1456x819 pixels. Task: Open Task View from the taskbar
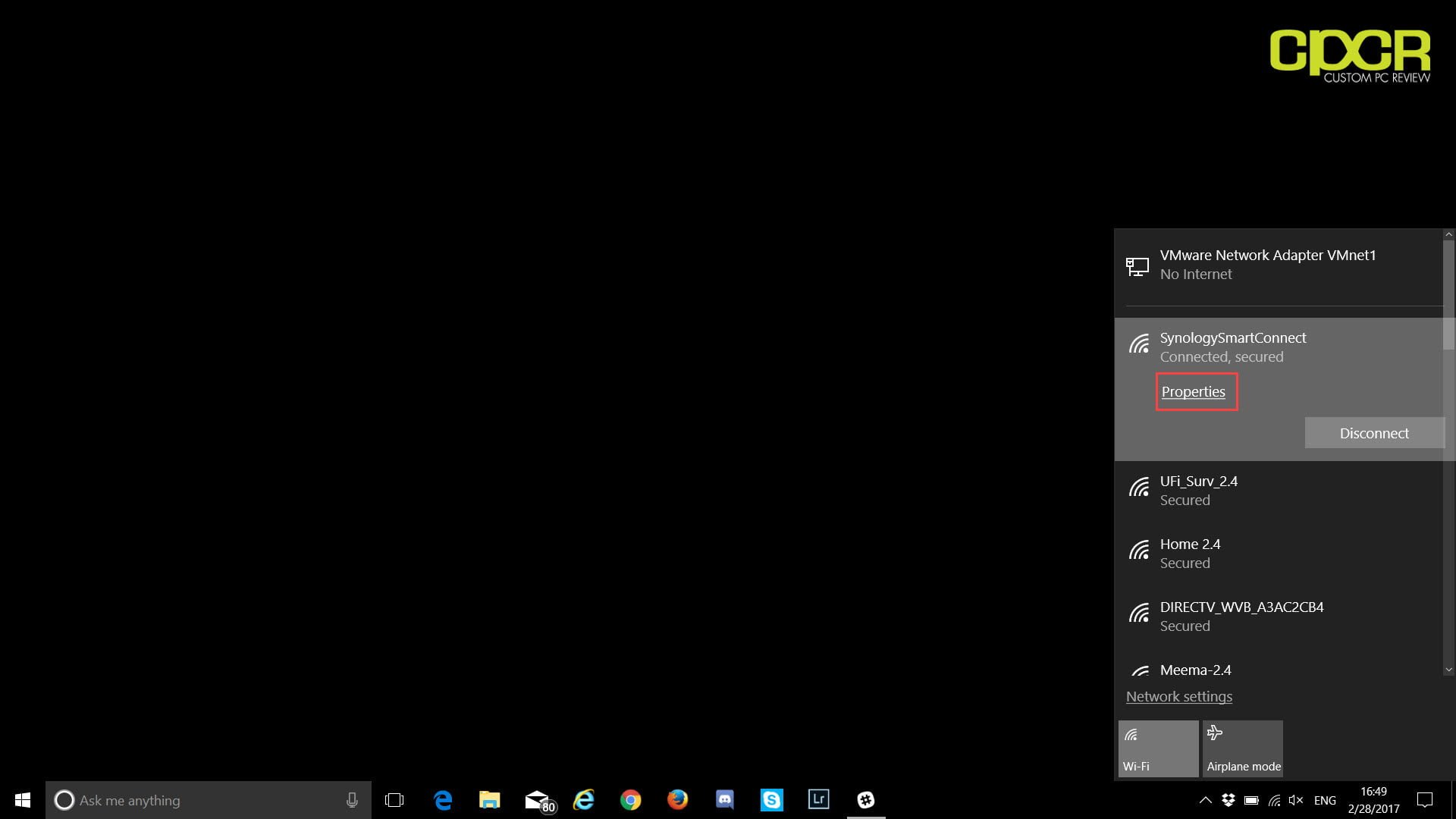click(x=394, y=800)
